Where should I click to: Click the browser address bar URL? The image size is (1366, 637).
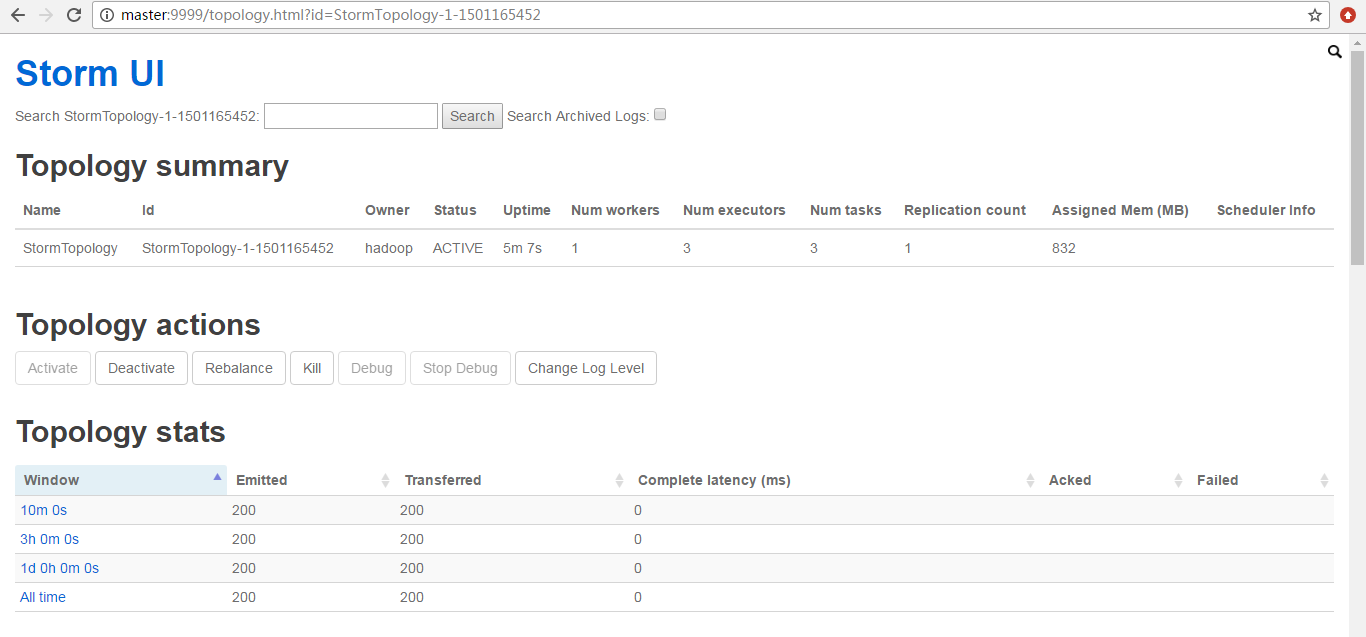(x=330, y=15)
